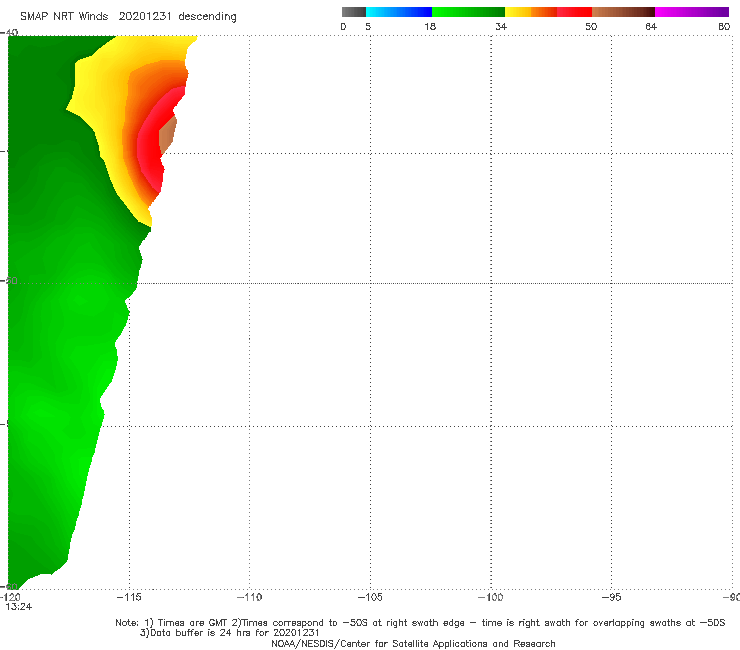The height and width of the screenshot is (650, 740).
Task: Click the brown highest-wind patch on map
Action: (168, 135)
